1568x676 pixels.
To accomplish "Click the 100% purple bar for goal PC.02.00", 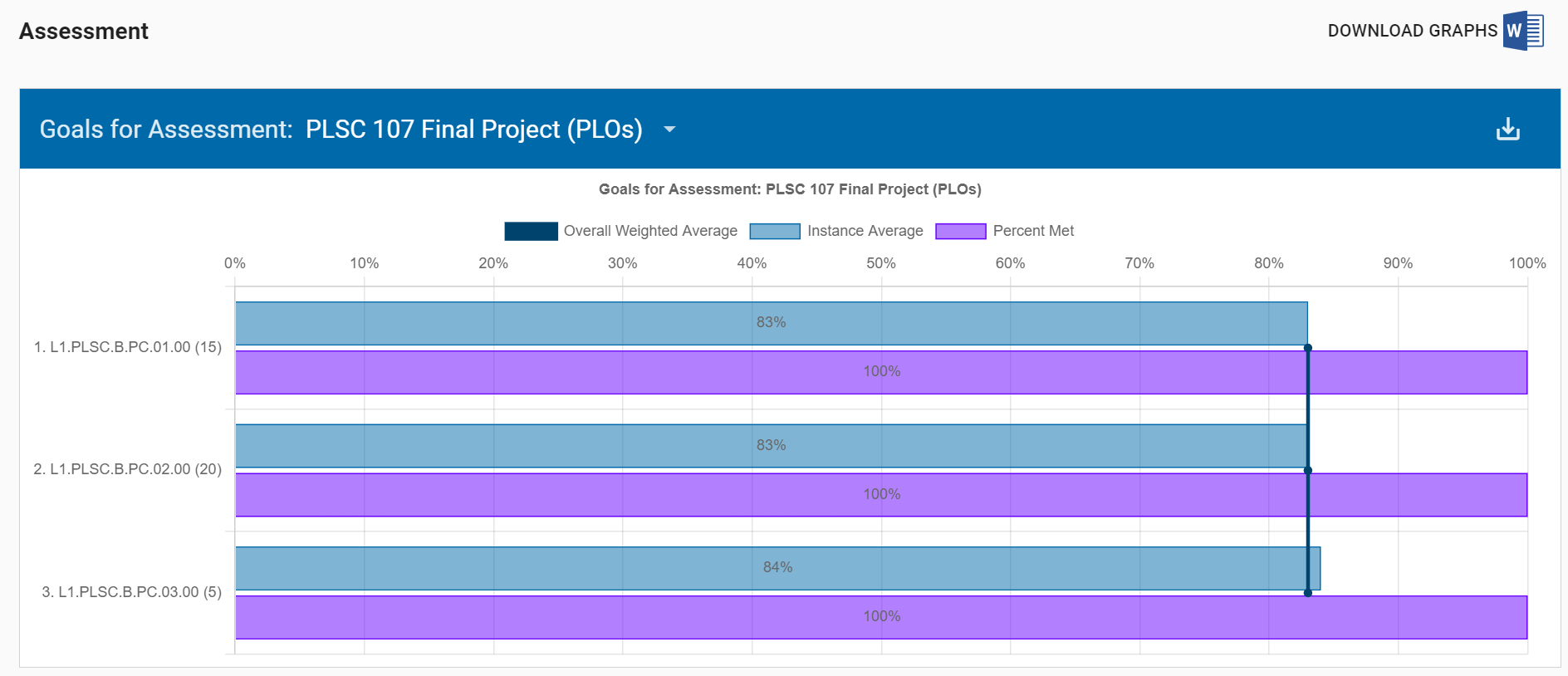I will click(x=881, y=495).
